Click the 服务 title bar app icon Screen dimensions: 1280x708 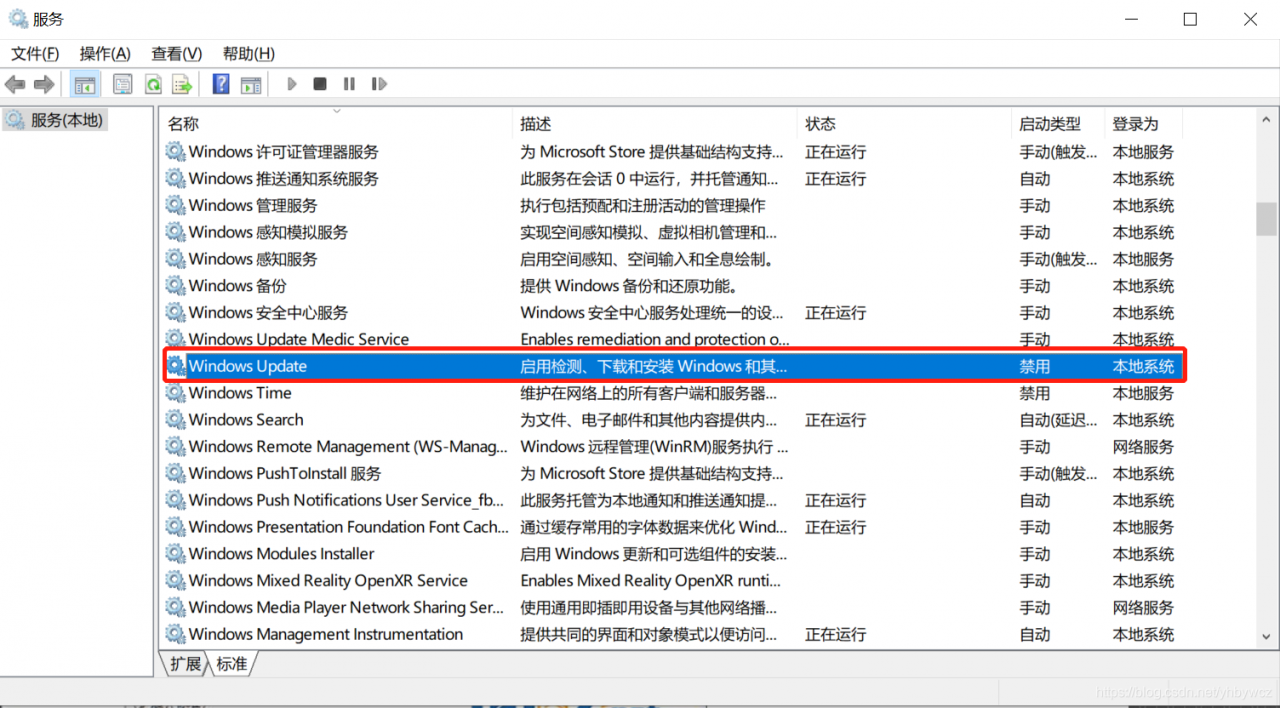18,19
